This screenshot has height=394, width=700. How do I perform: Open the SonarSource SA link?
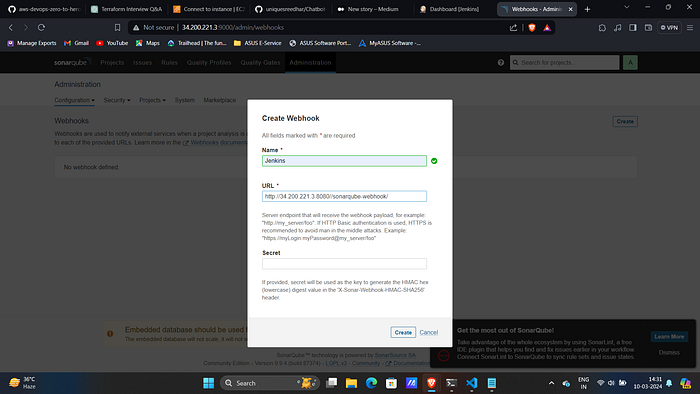pos(395,355)
